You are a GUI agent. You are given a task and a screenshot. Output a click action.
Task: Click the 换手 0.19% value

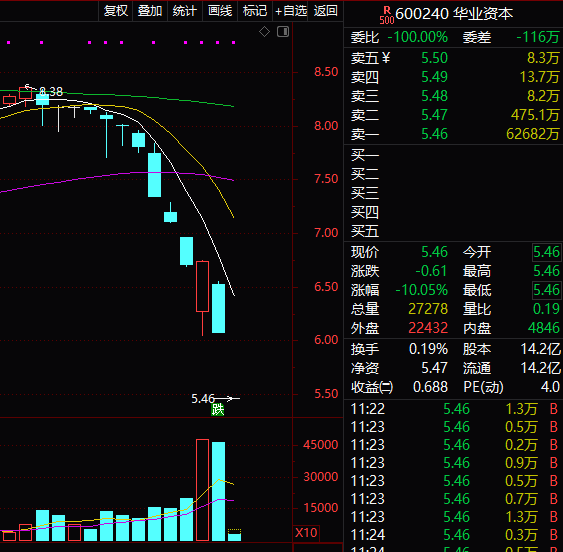point(428,349)
